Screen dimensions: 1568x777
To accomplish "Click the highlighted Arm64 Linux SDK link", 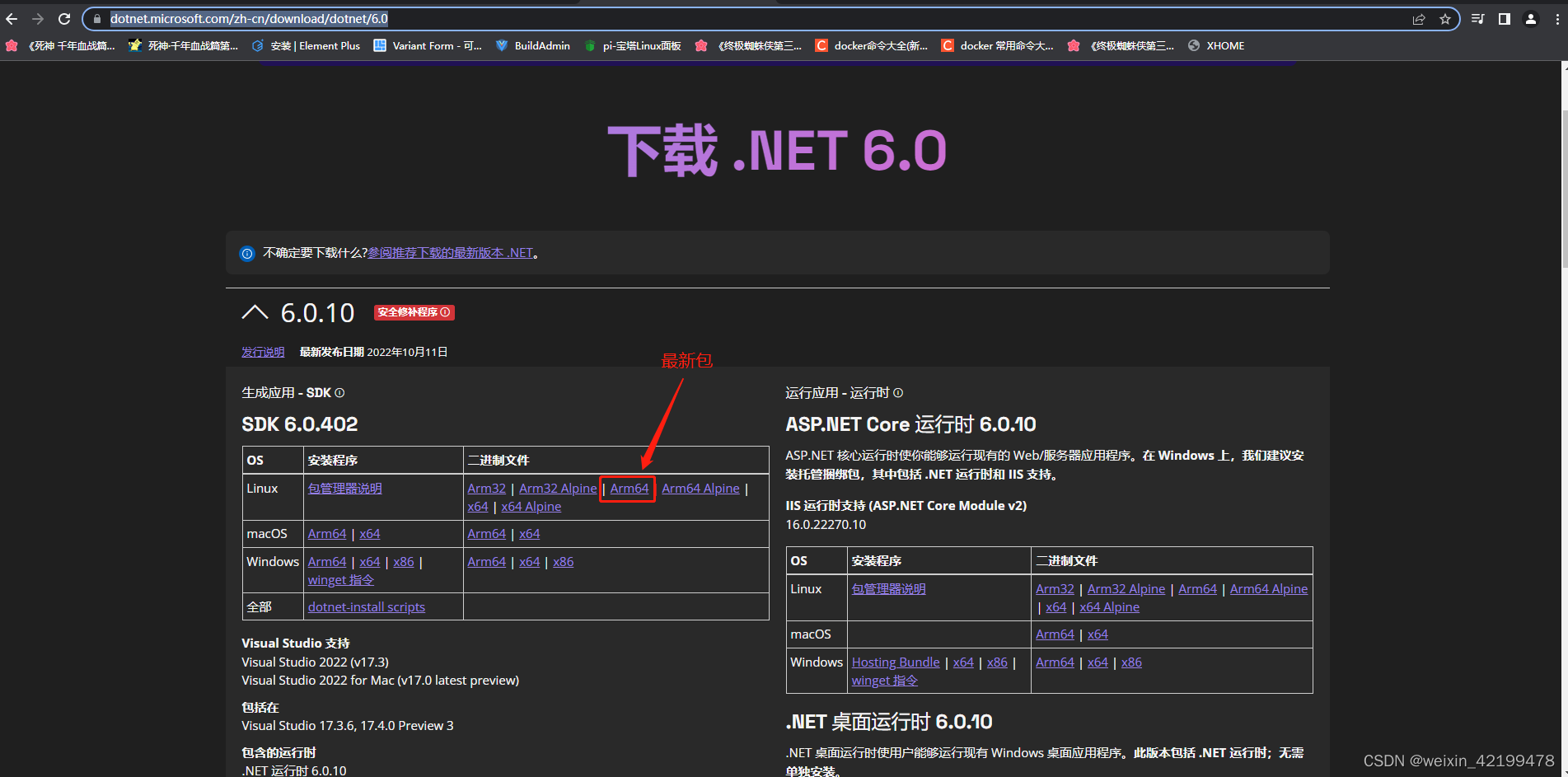I will tap(627, 488).
